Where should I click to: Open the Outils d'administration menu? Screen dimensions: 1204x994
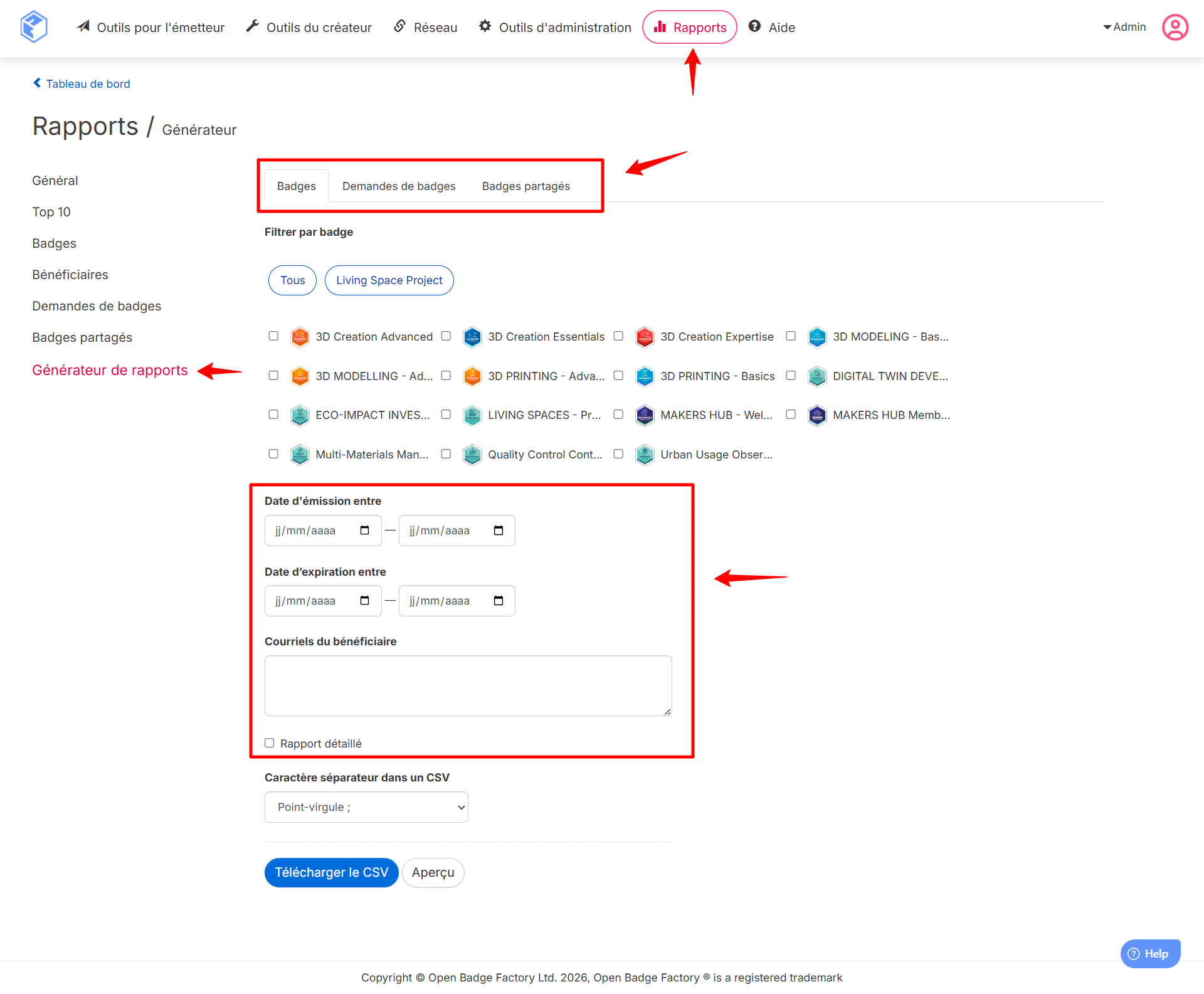tap(555, 27)
